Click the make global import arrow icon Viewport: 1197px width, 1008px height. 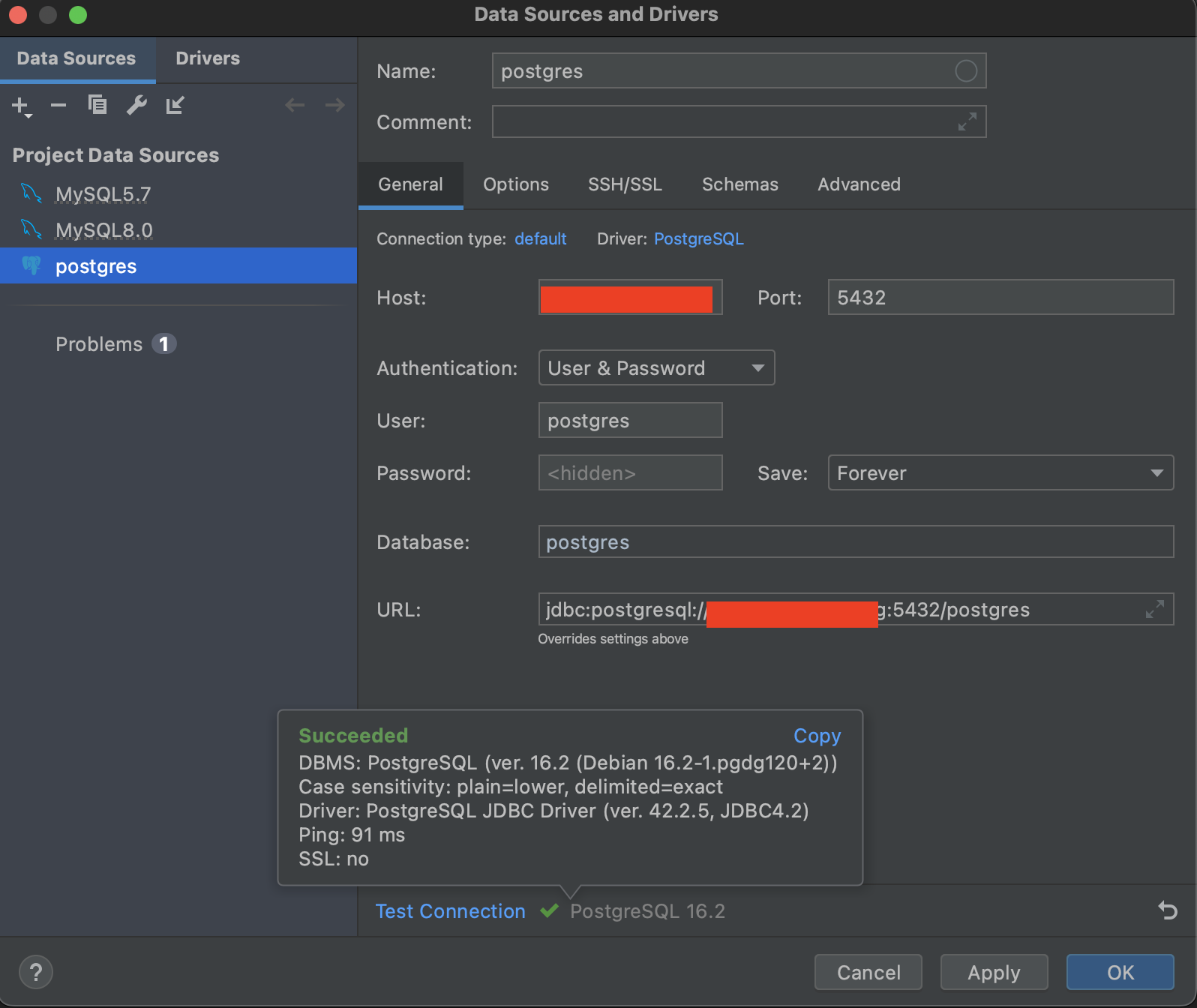click(x=175, y=105)
